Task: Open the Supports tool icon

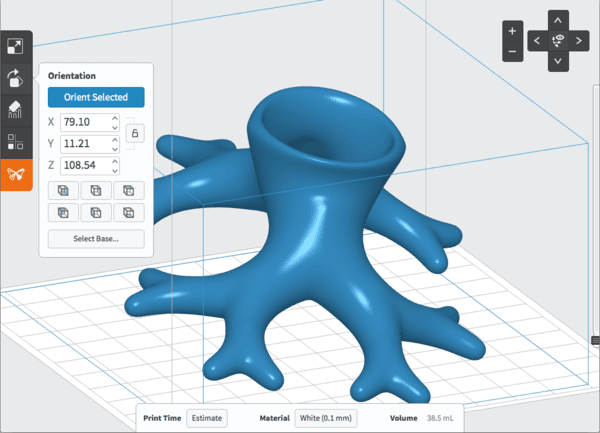Action: 16,110
